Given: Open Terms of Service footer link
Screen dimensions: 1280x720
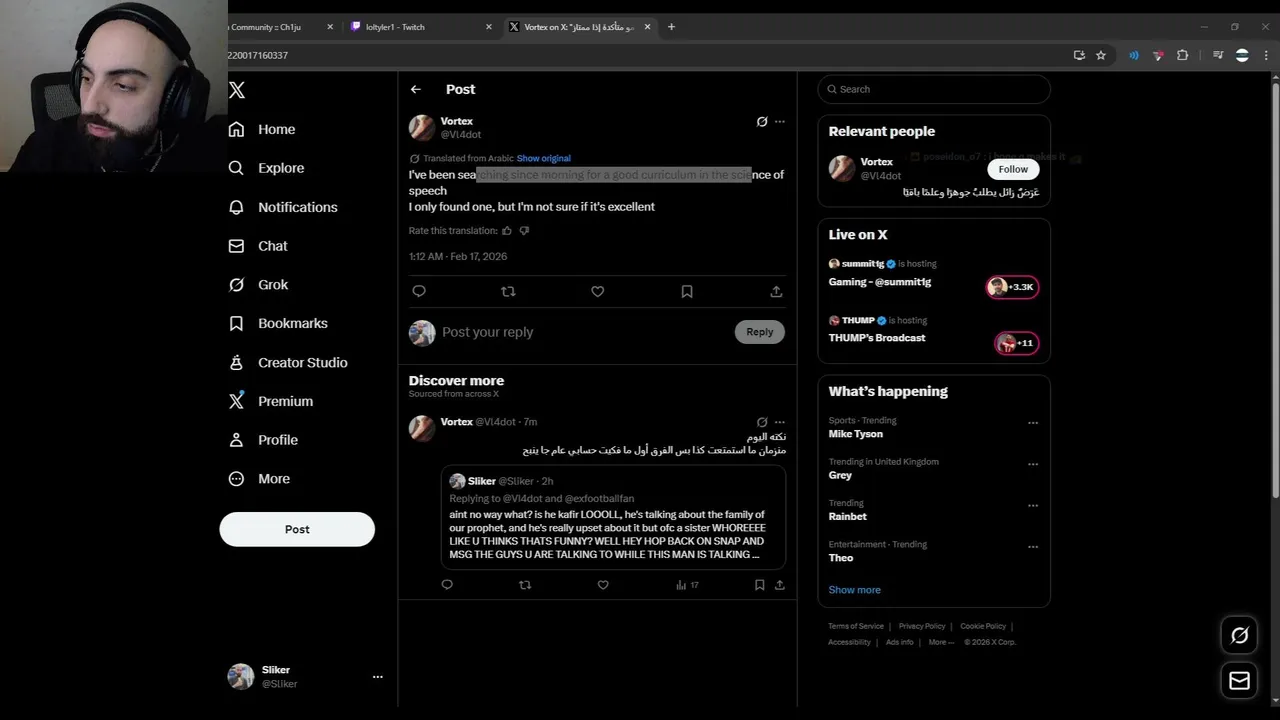Looking at the screenshot, I should [856, 626].
